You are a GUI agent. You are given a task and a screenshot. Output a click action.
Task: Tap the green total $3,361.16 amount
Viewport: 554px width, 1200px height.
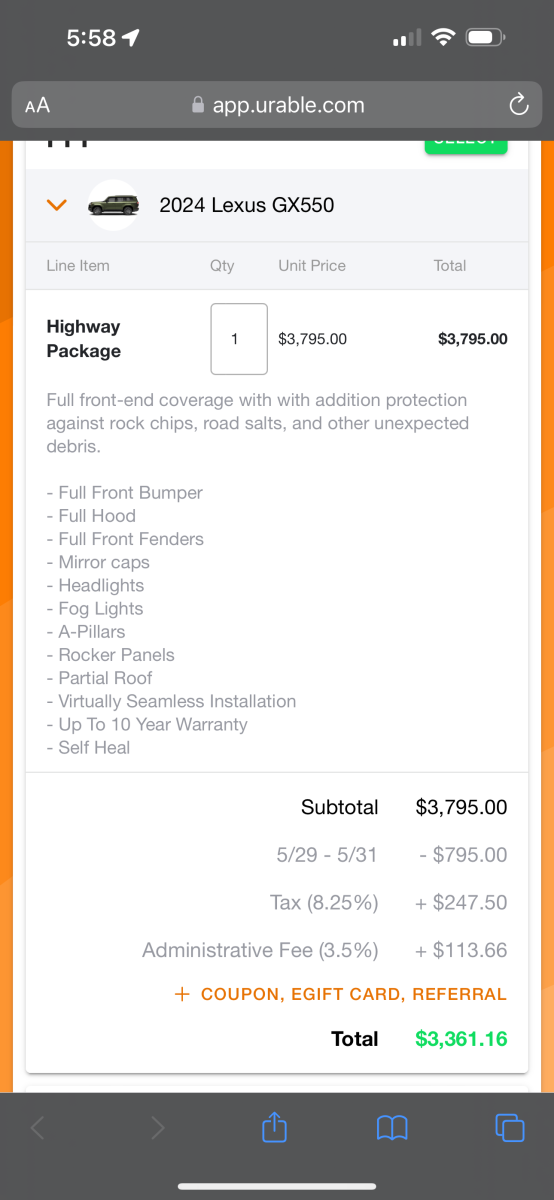461,1039
